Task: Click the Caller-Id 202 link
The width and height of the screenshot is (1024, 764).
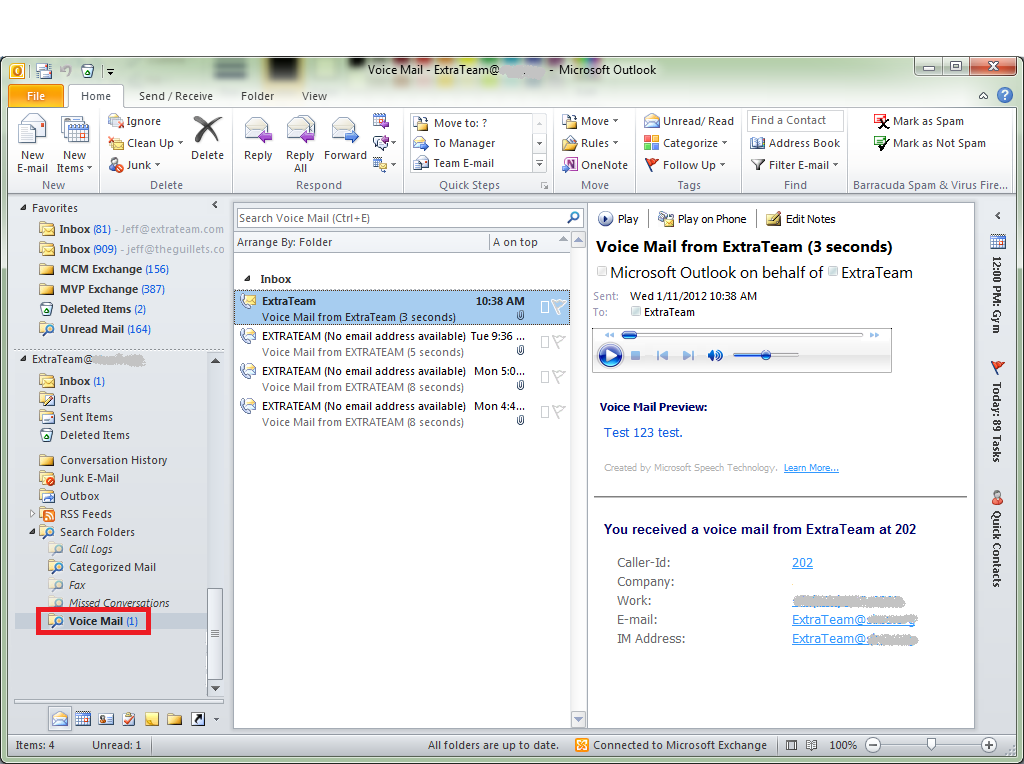Action: (x=802, y=563)
